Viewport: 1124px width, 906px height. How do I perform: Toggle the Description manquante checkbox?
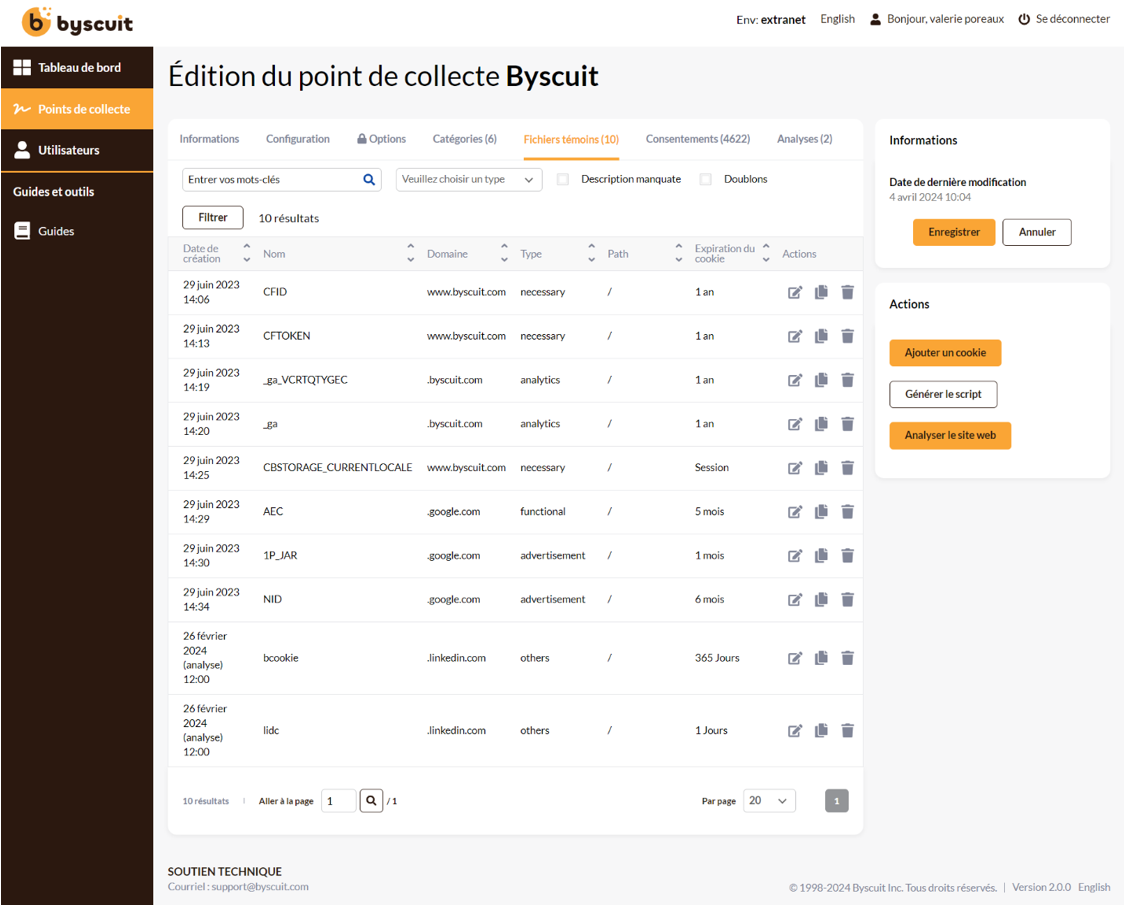click(x=563, y=179)
